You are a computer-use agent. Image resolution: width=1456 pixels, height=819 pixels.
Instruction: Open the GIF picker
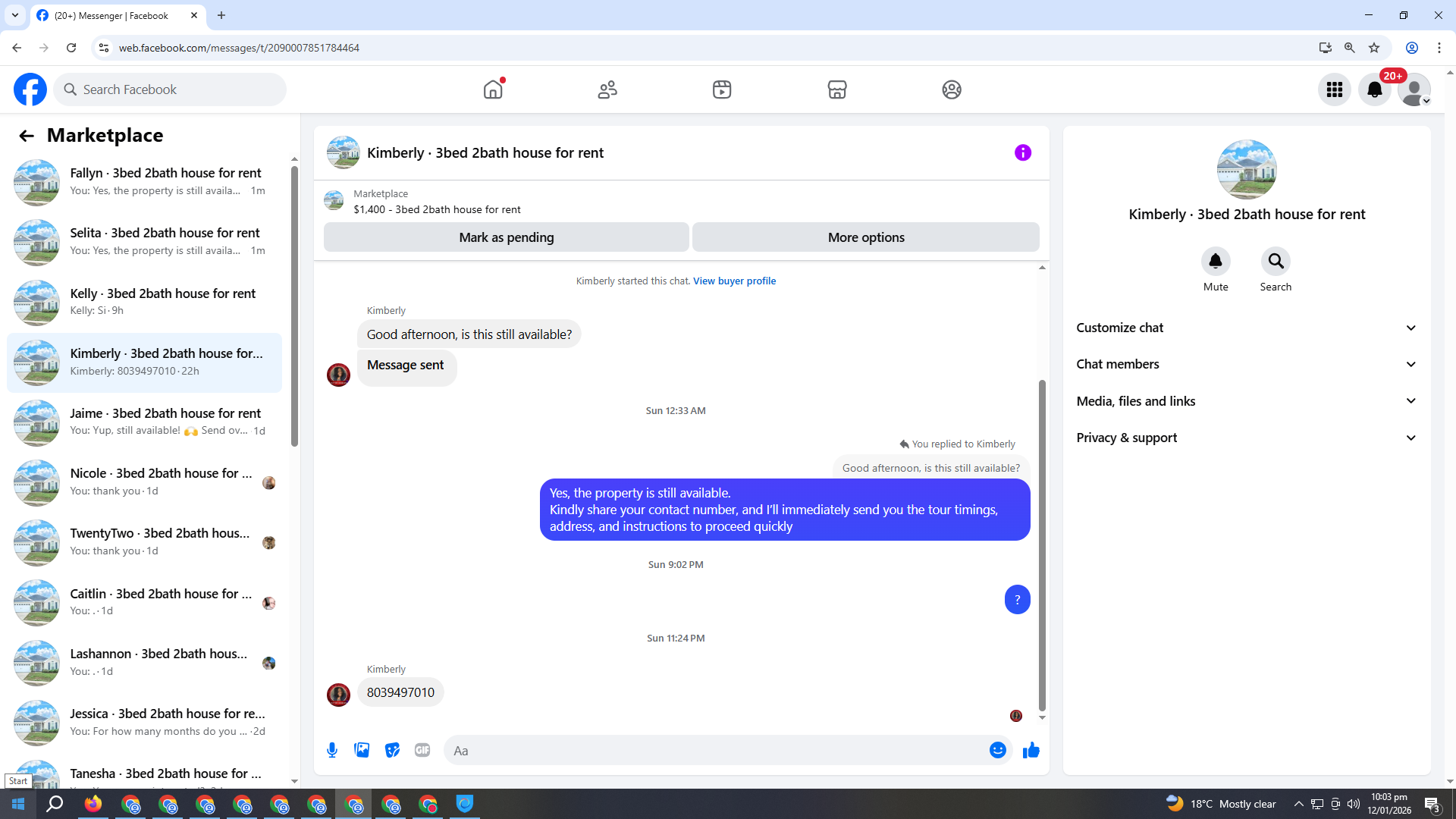(422, 750)
